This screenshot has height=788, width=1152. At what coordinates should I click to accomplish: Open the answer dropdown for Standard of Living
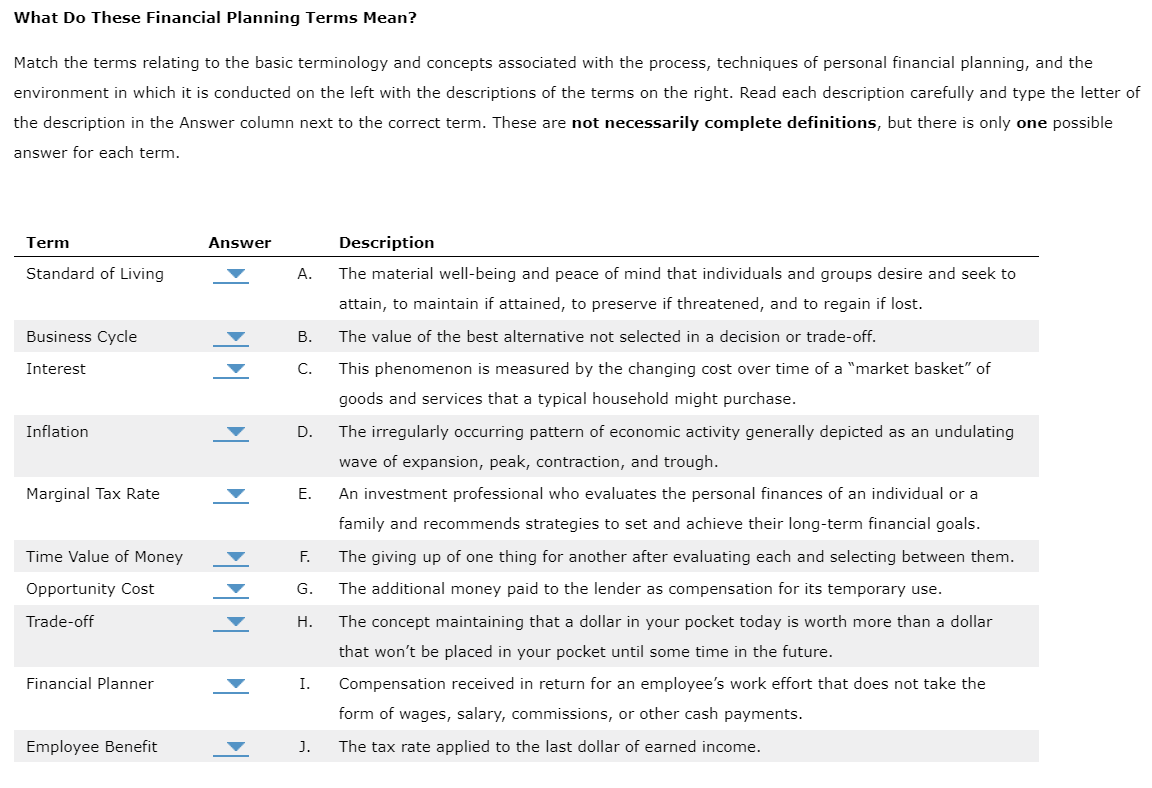[231, 274]
